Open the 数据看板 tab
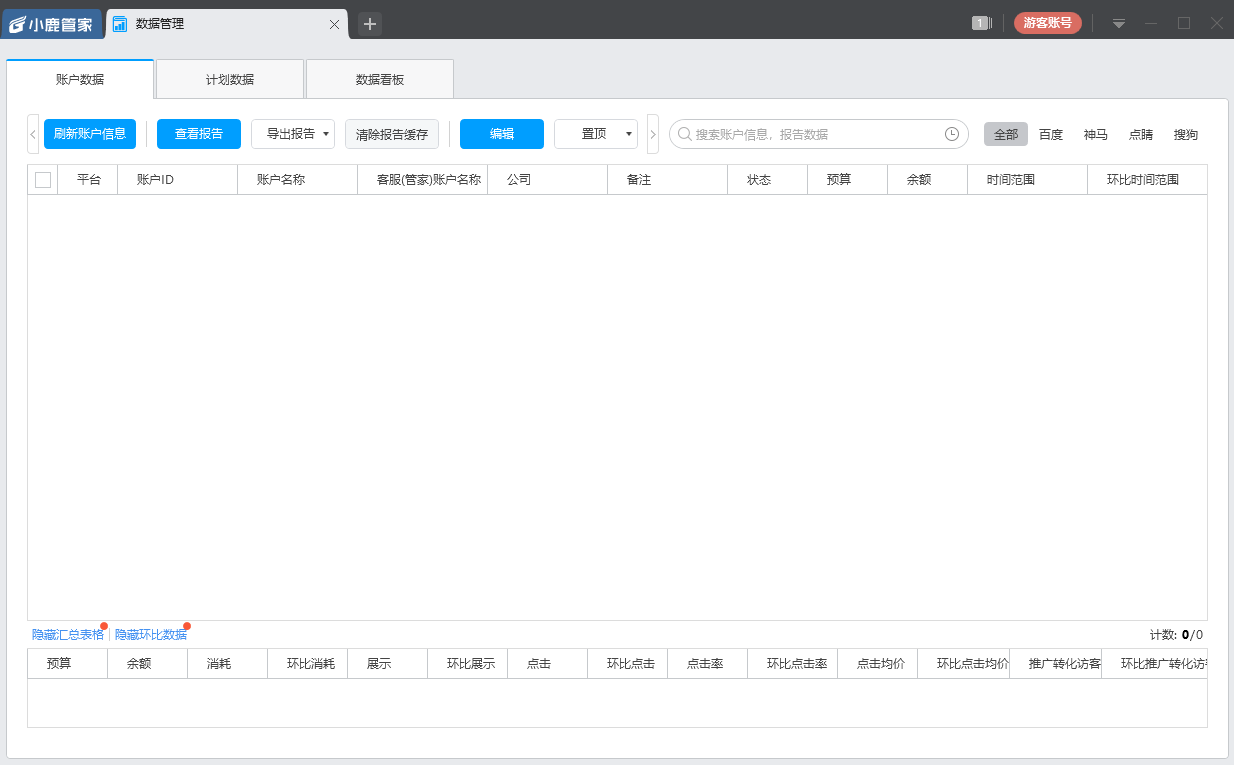The height and width of the screenshot is (765, 1234). tap(379, 78)
